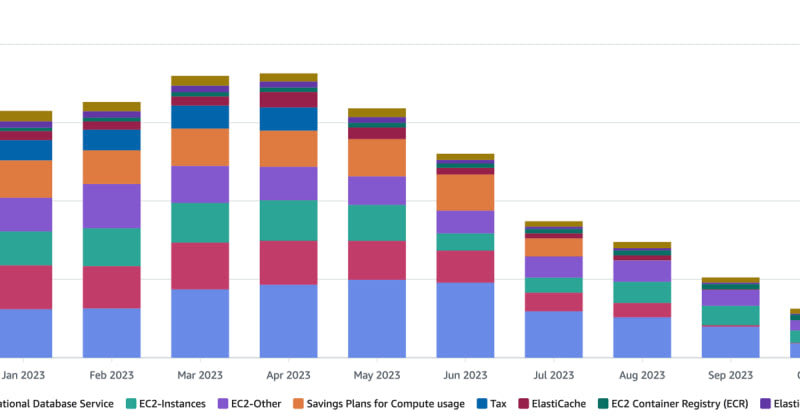Click the Savings Plans orange legend swatch
The height and width of the screenshot is (420, 800).
[300, 404]
